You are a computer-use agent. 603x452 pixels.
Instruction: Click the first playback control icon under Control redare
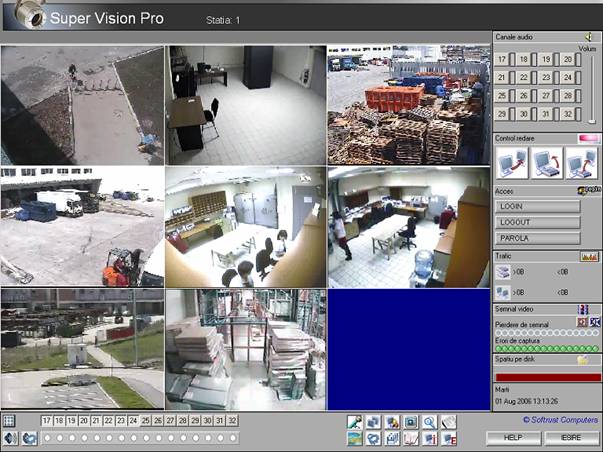pyautogui.click(x=511, y=162)
